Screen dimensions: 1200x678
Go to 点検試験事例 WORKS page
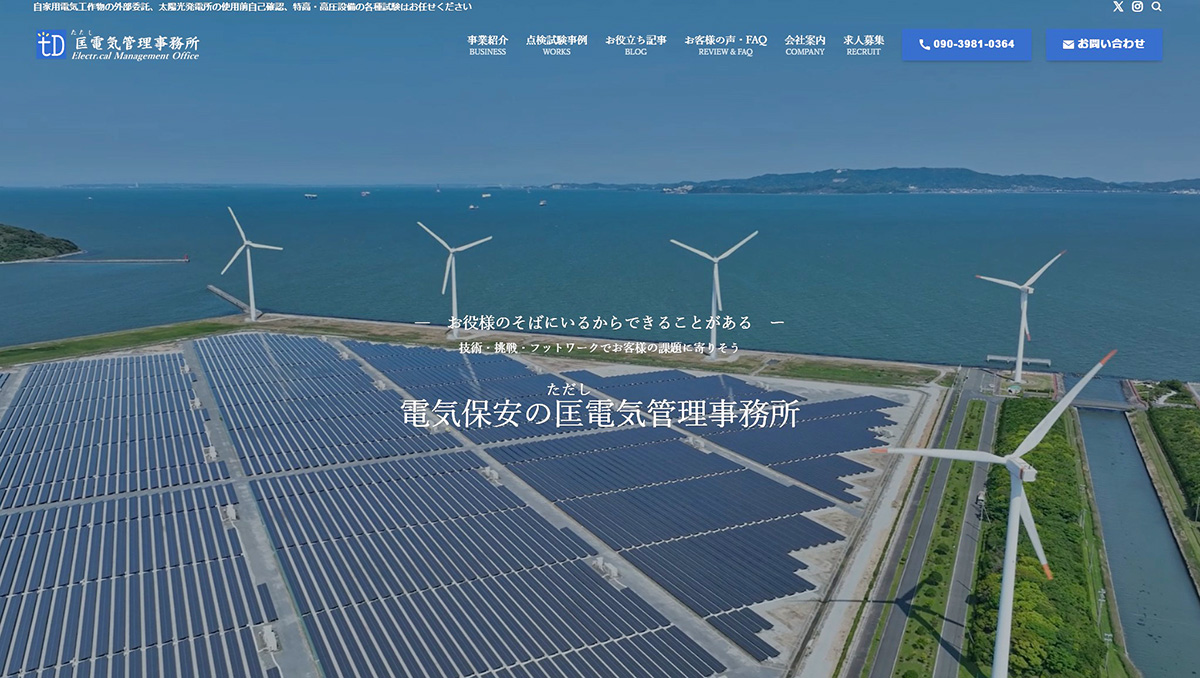(556, 45)
